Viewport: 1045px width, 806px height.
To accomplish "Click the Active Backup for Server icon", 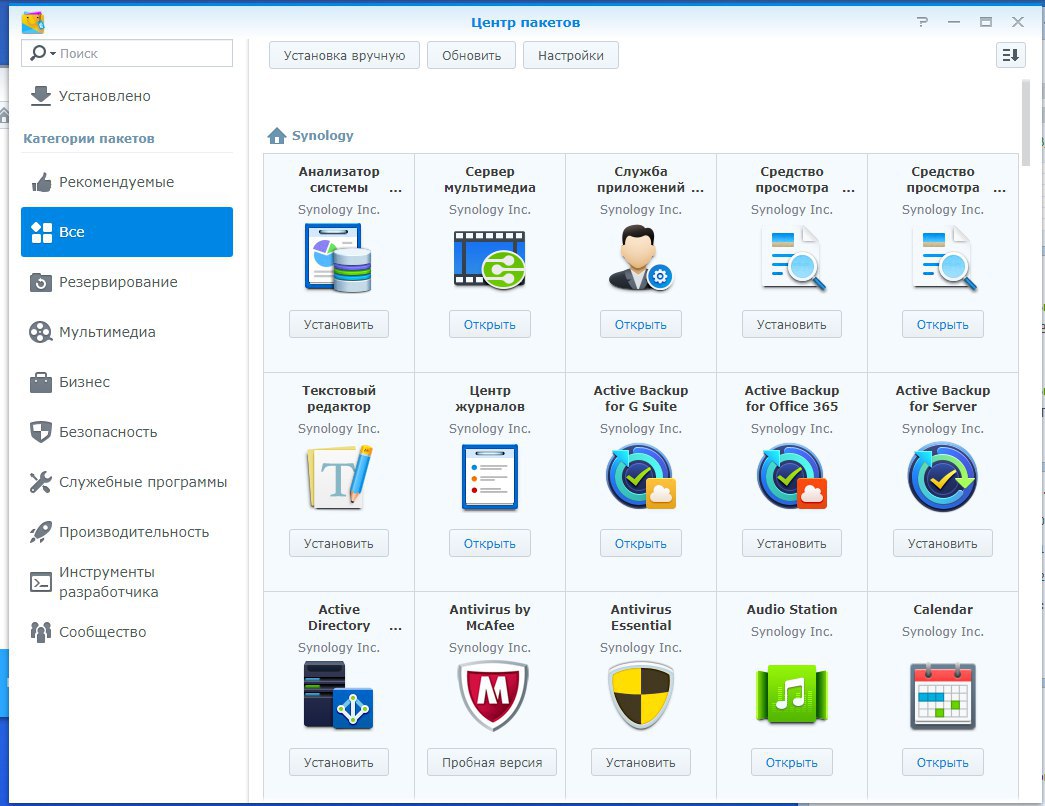I will (x=942, y=477).
